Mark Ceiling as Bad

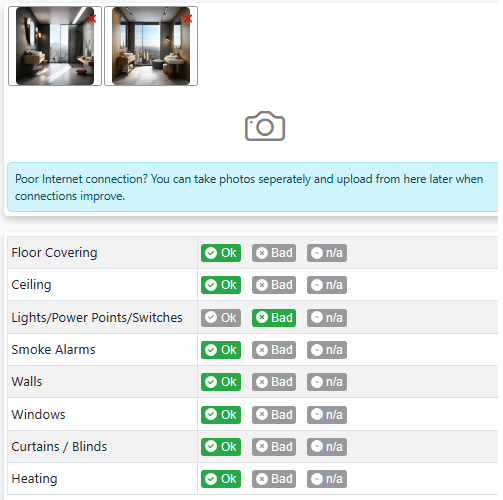tap(274, 285)
